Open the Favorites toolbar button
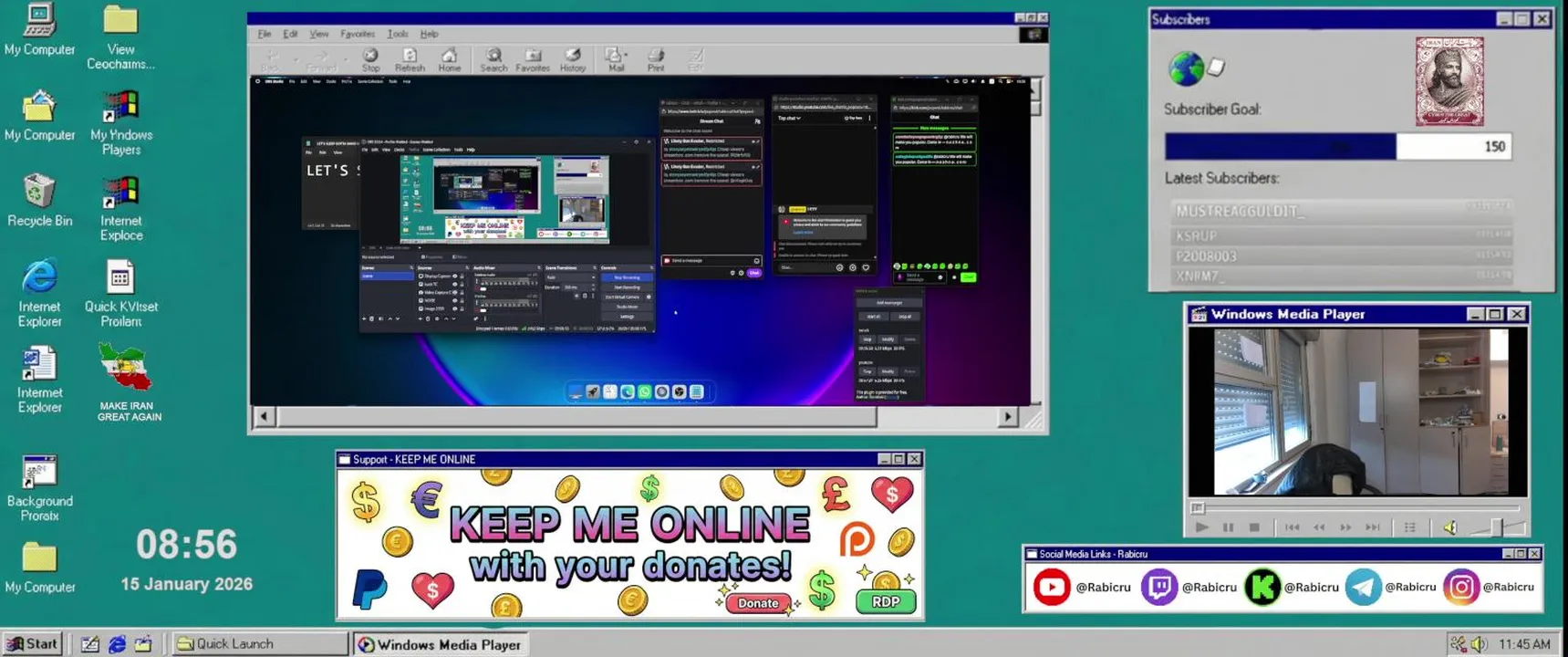 tap(533, 60)
